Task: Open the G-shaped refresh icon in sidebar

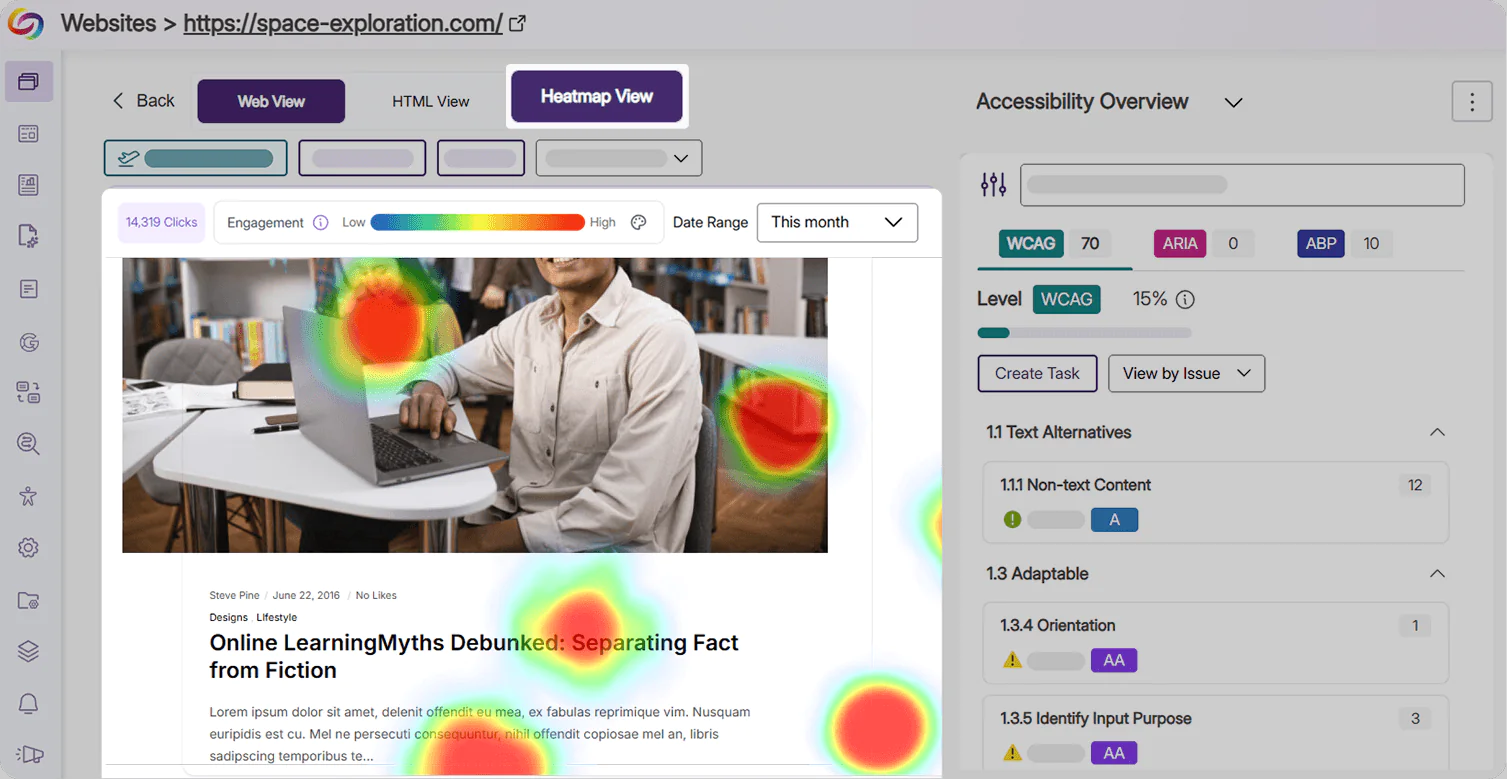Action: coord(29,342)
